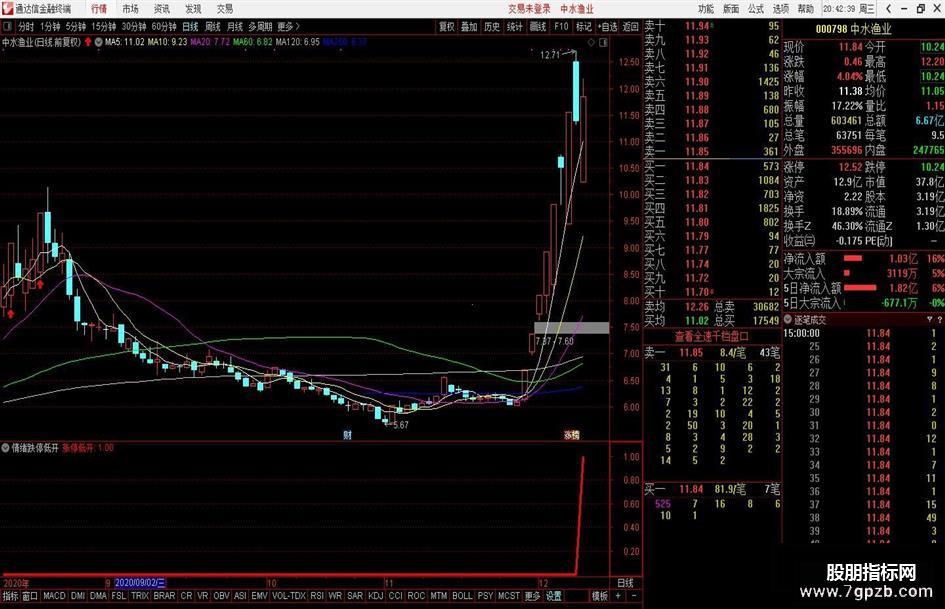Open the 选项 menu
This screenshot has height=609, width=945.
(781, 8)
